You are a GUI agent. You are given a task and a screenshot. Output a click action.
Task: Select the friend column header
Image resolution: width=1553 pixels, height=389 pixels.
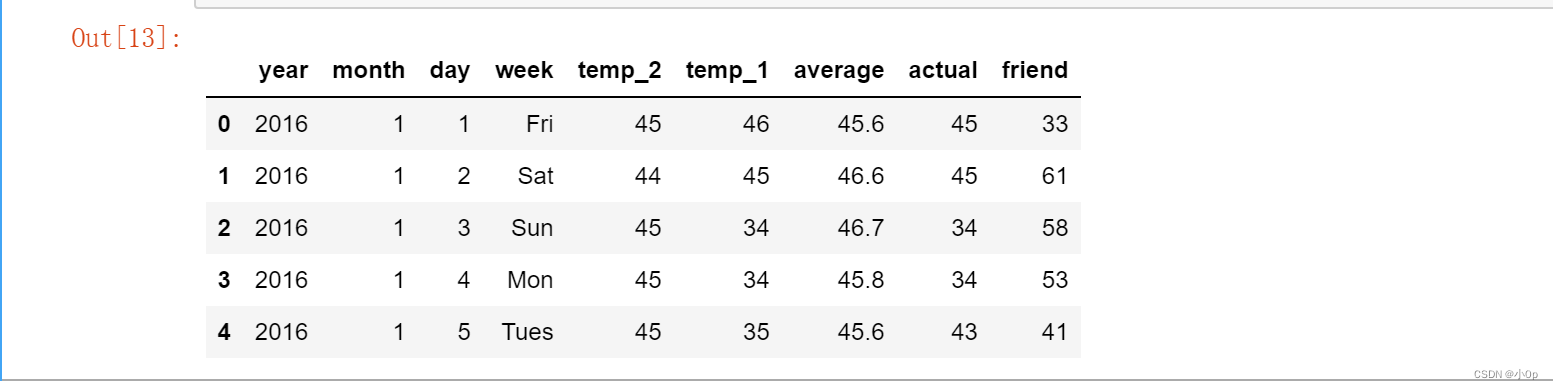1035,71
